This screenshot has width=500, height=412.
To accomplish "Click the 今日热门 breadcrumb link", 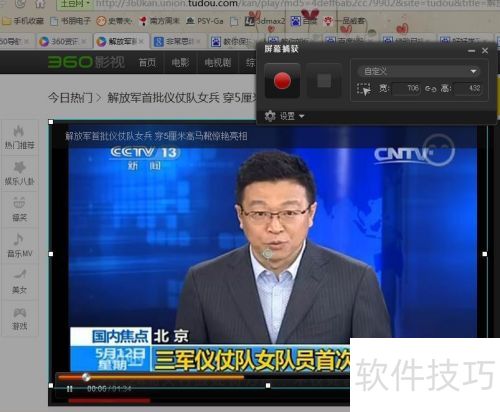I will [x=70, y=98].
